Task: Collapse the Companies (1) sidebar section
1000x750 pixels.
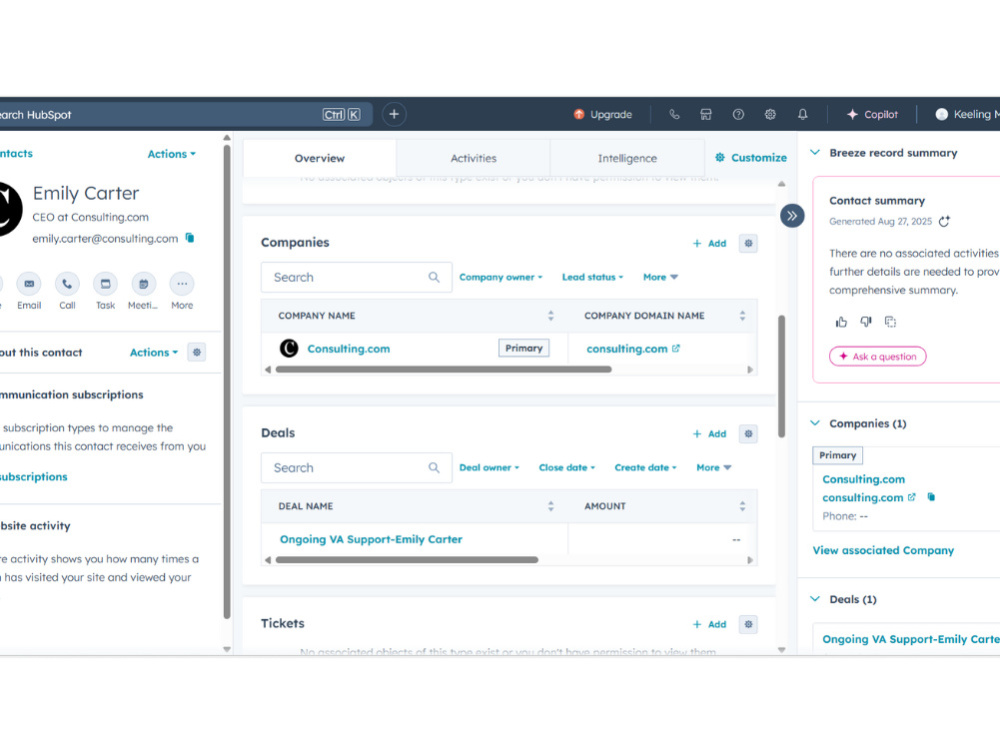Action: tap(815, 423)
